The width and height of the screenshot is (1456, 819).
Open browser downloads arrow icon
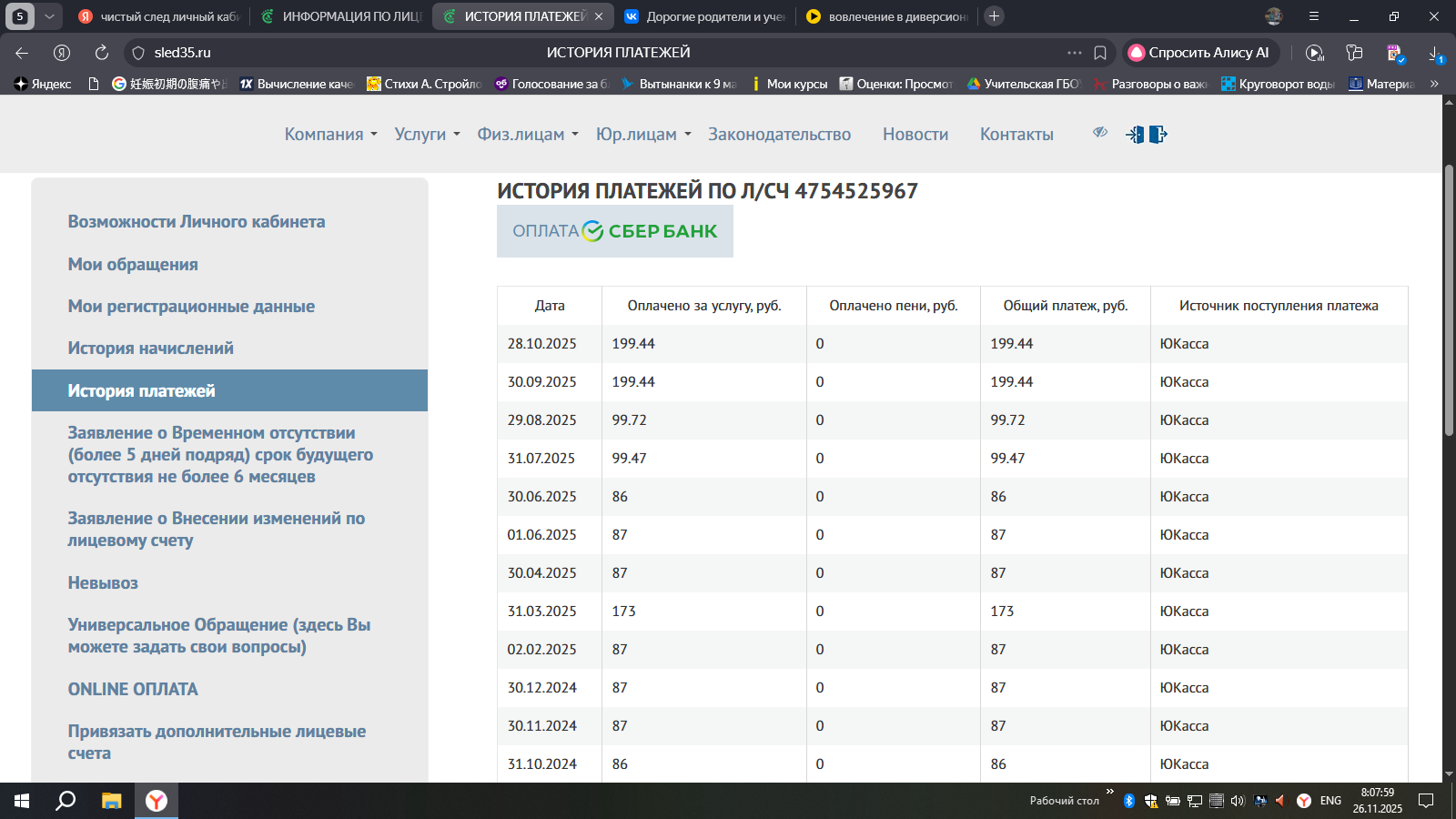(x=1435, y=53)
